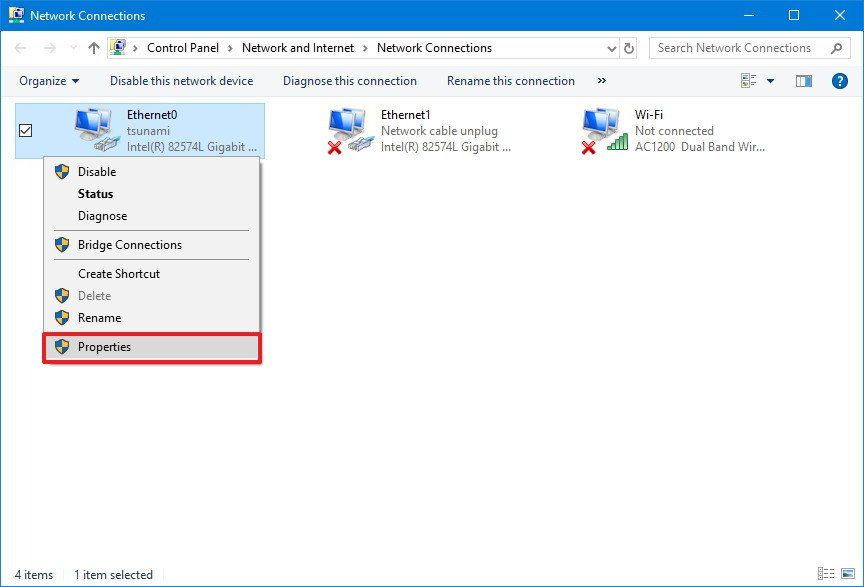Open Network and Internet breadcrumb link
864x587 pixels.
pyautogui.click(x=298, y=47)
